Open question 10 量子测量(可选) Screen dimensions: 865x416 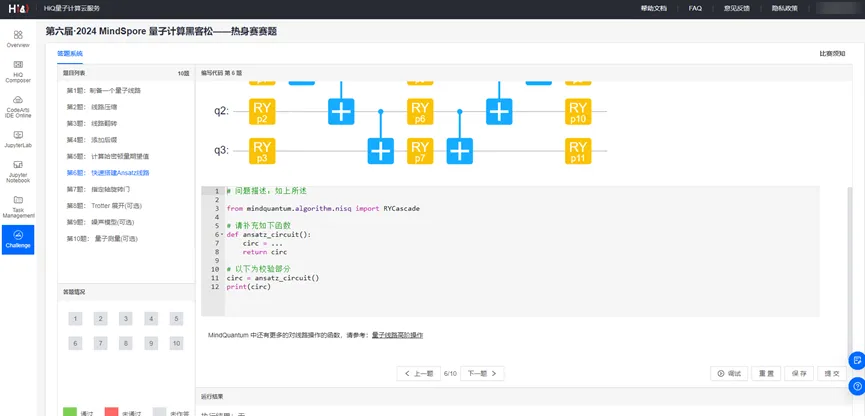coord(102,238)
